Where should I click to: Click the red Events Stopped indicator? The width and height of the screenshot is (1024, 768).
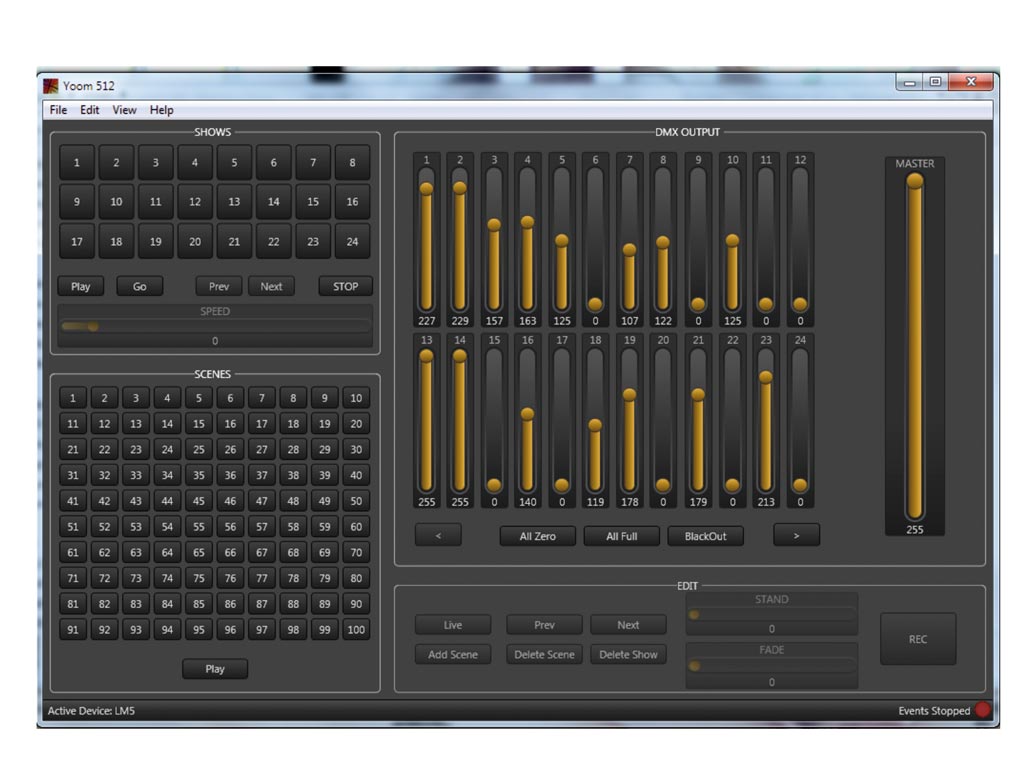[x=983, y=710]
